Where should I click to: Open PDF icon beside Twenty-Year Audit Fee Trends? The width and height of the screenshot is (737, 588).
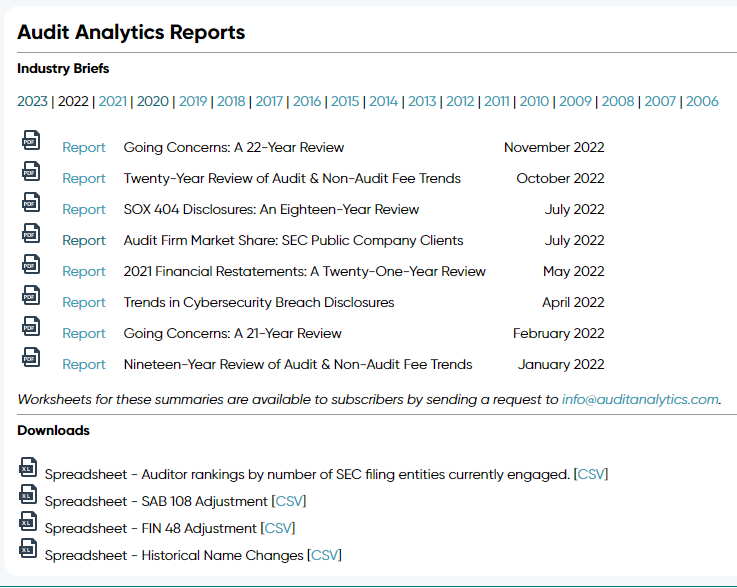pos(31,172)
